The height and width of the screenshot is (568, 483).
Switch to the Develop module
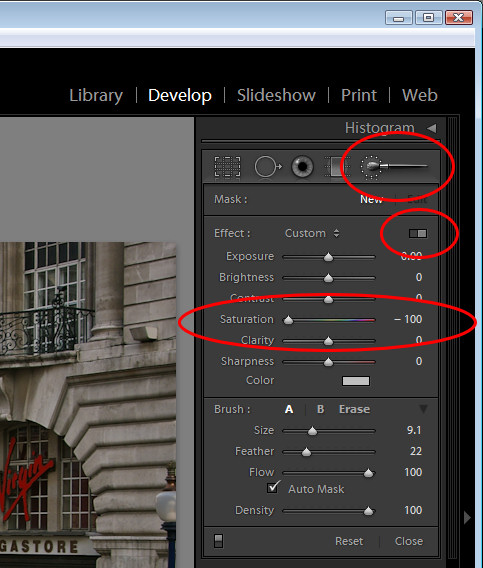pos(180,95)
